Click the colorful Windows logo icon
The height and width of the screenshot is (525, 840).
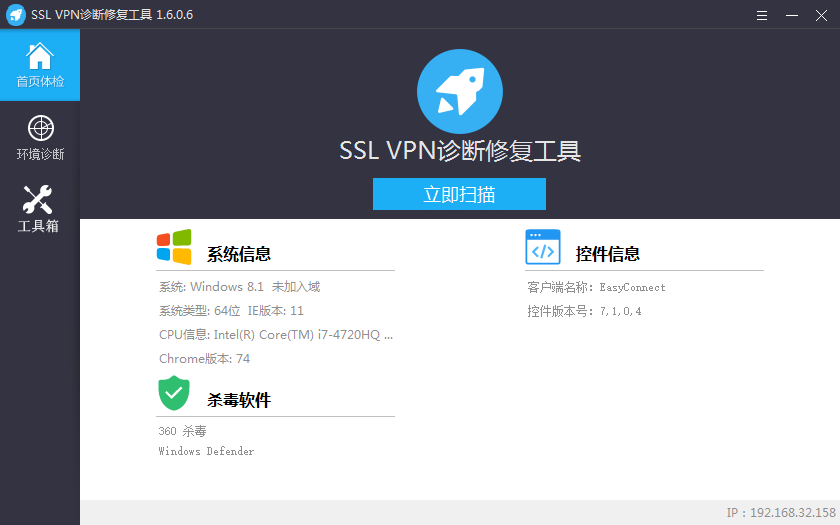click(174, 248)
